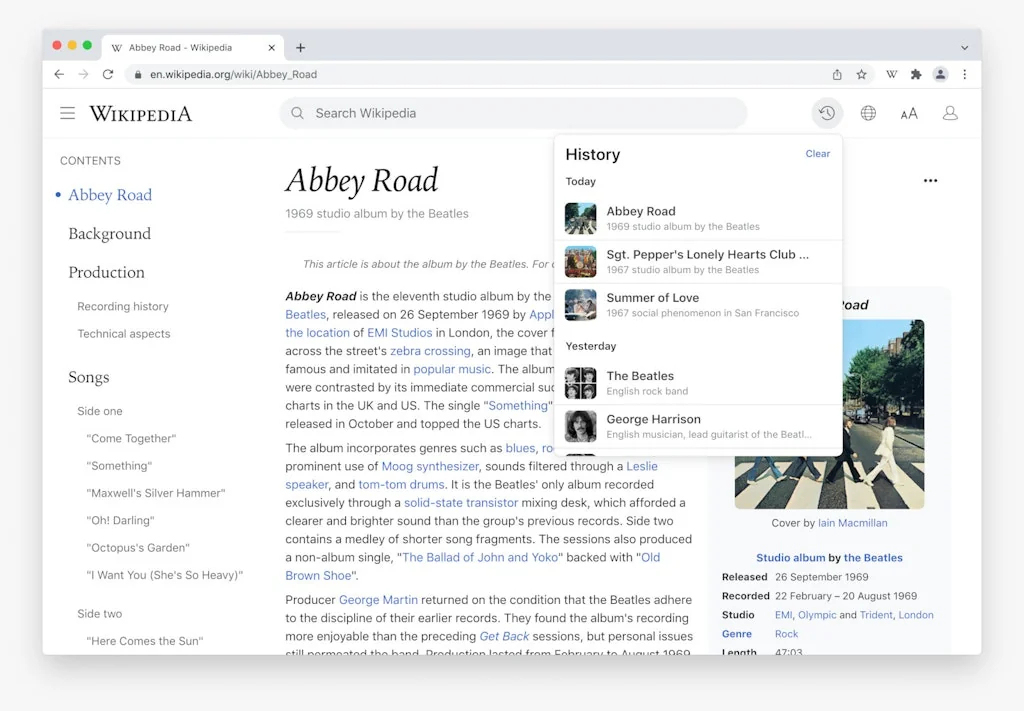Expand the chevron at the tab bar's right

(x=963, y=47)
